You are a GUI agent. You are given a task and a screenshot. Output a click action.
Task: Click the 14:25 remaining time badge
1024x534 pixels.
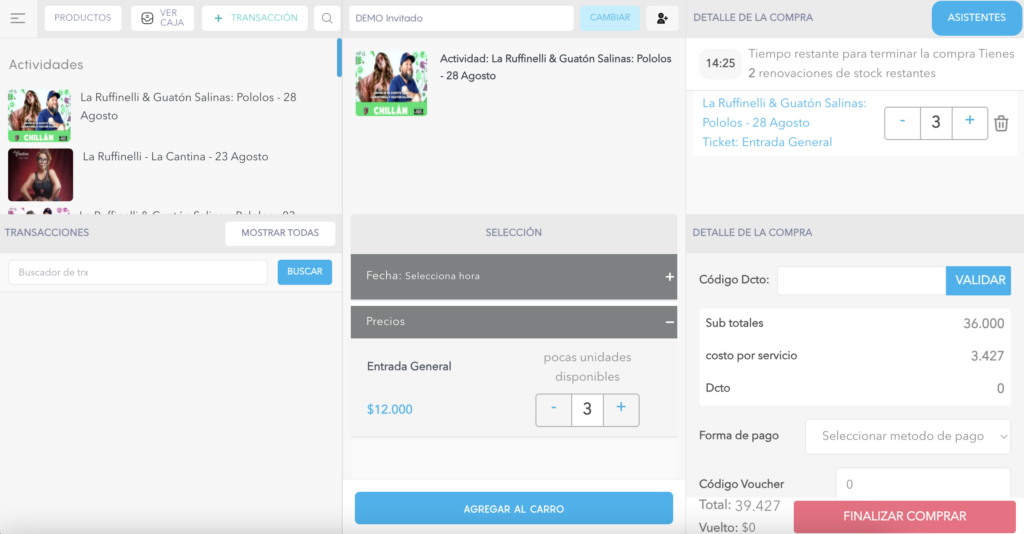click(720, 63)
